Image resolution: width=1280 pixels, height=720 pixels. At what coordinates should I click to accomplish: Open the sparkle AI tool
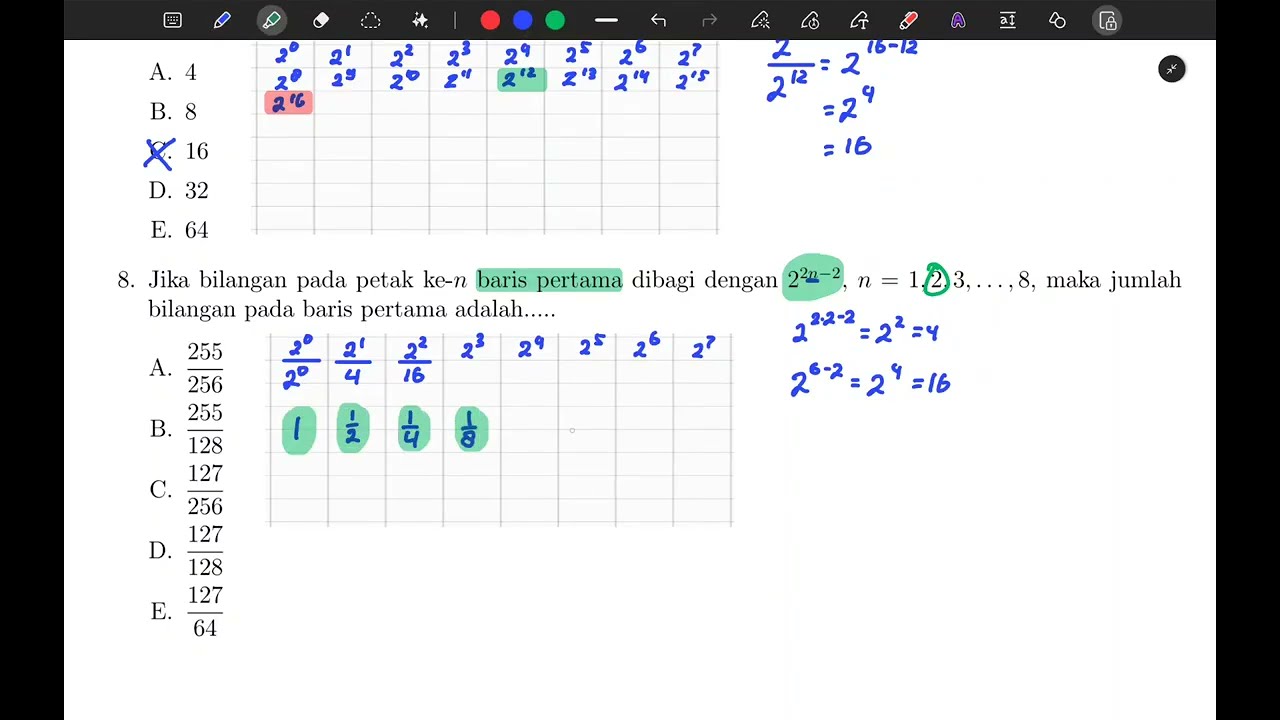(420, 20)
